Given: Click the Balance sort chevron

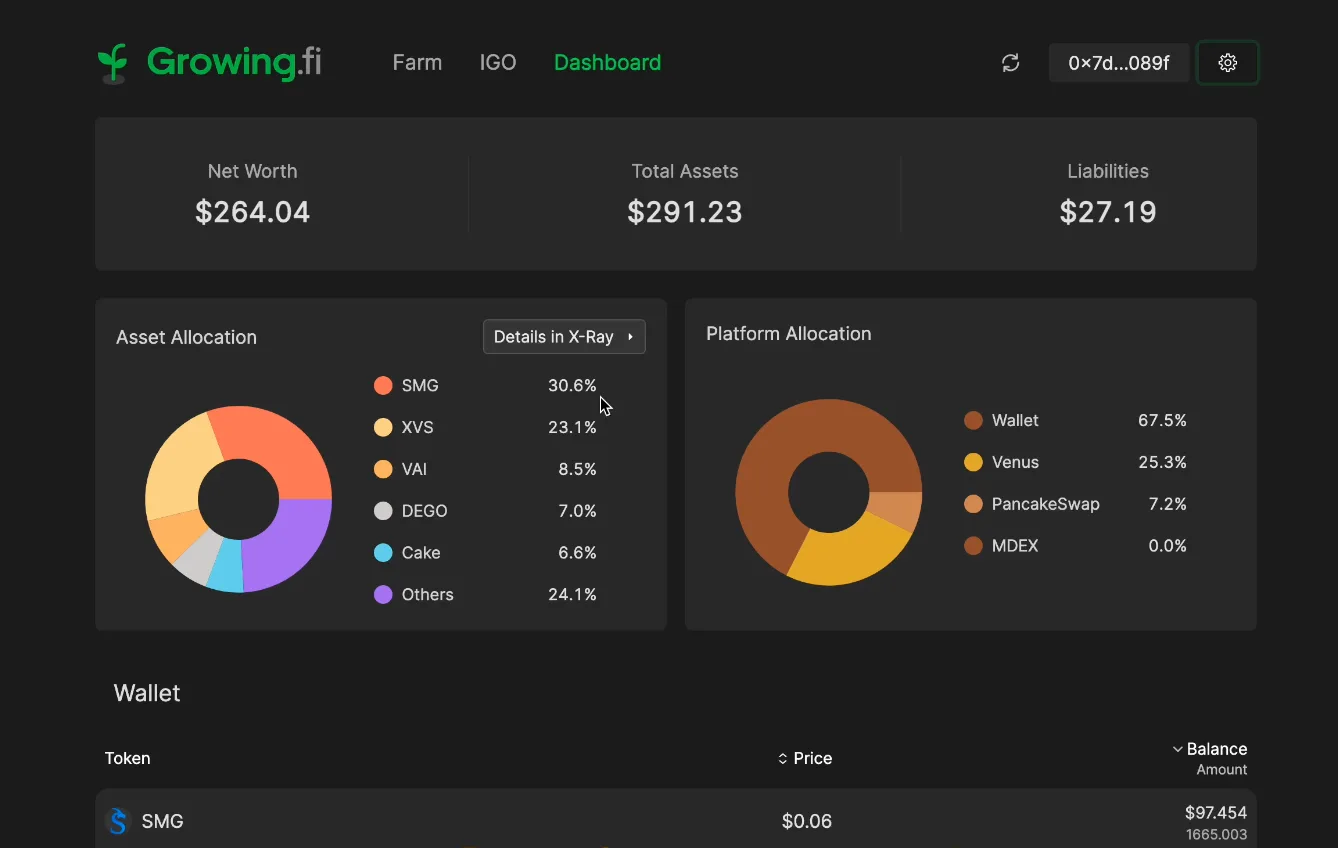Looking at the screenshot, I should 1177,749.
